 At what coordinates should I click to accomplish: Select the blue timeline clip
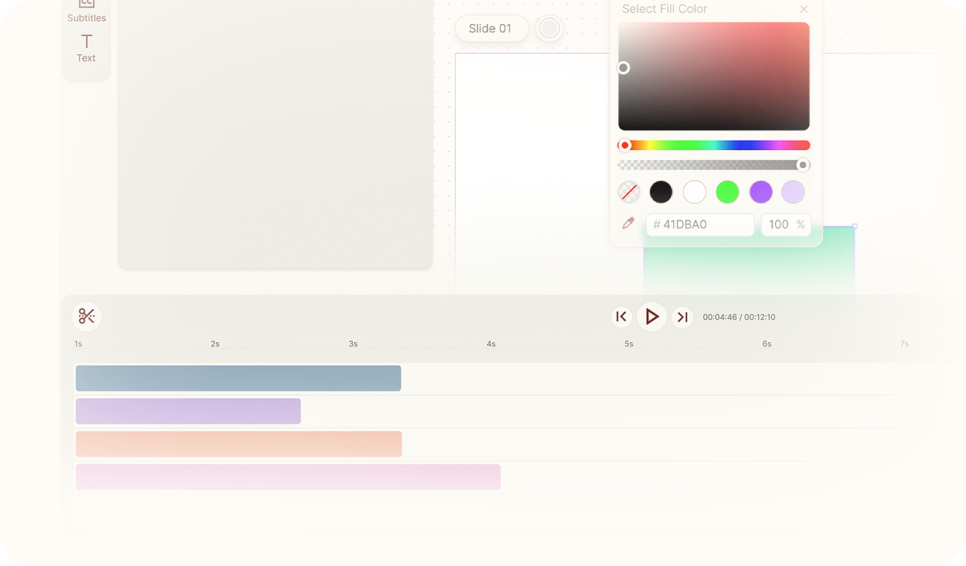pyautogui.click(x=238, y=378)
